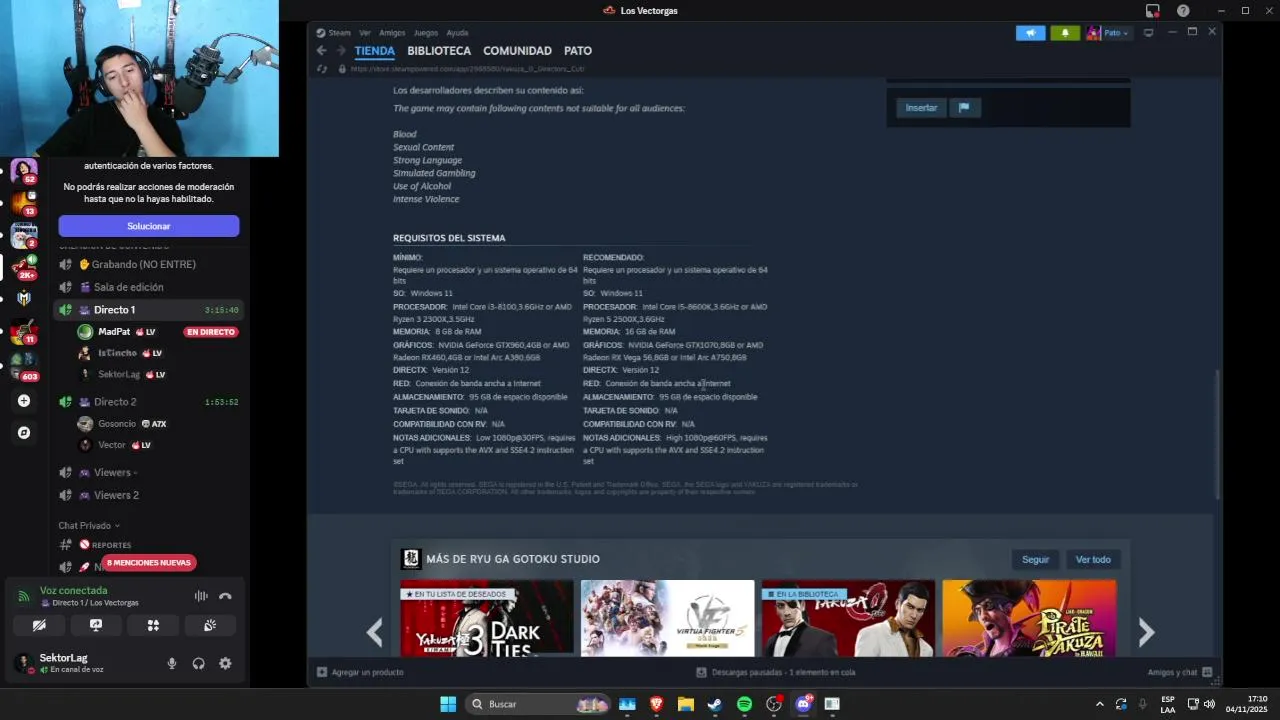1280x720 pixels.
Task: Open Discord user settings gear
Action: (225, 663)
